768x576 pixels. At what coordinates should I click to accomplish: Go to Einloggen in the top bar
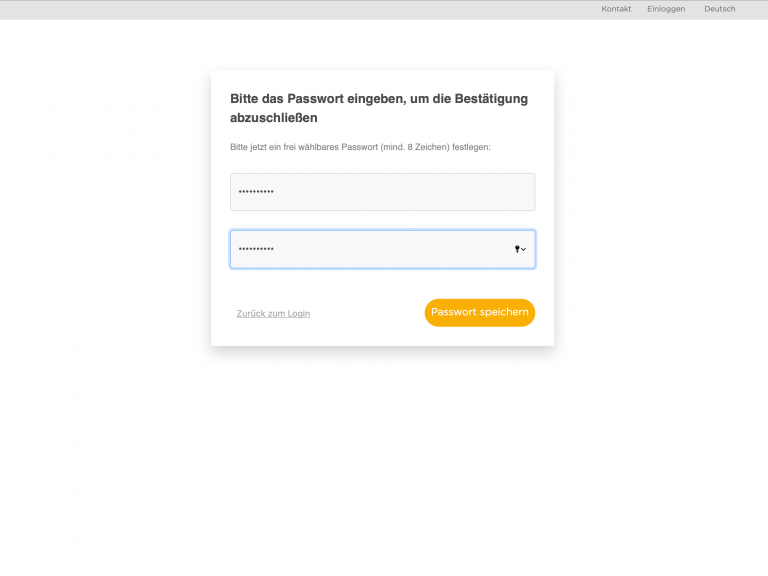point(666,9)
